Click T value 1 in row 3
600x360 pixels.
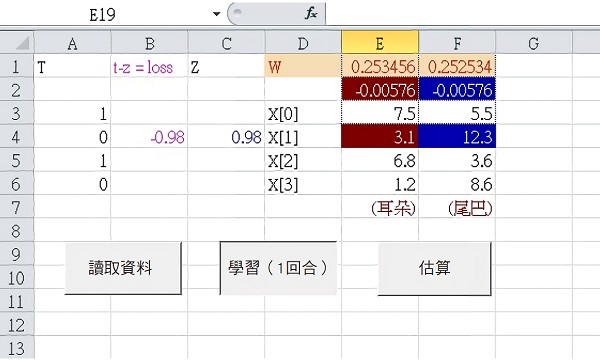[72, 113]
